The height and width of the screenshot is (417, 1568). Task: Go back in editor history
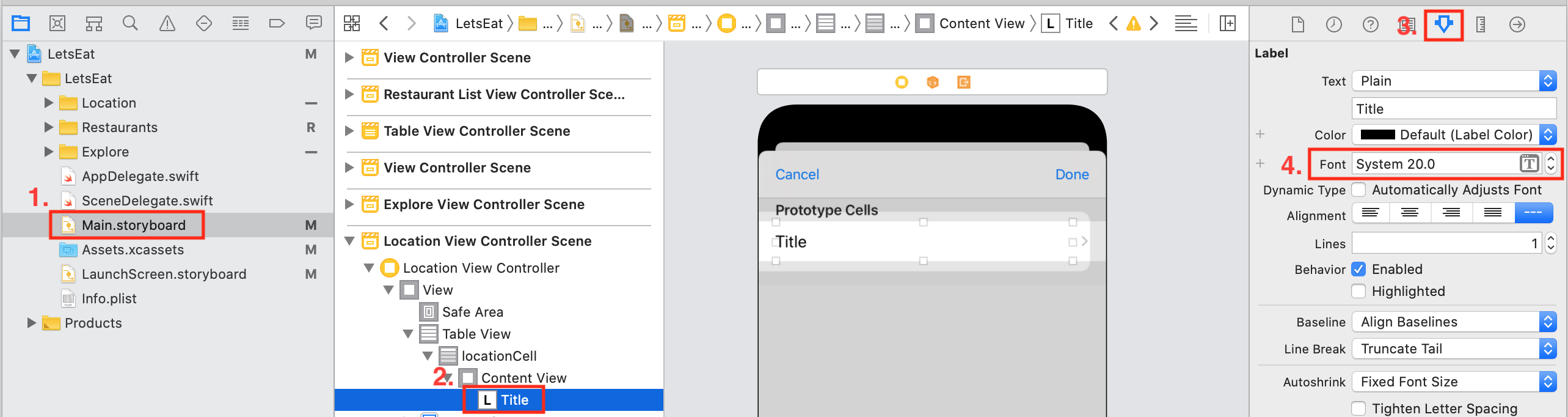click(x=384, y=24)
